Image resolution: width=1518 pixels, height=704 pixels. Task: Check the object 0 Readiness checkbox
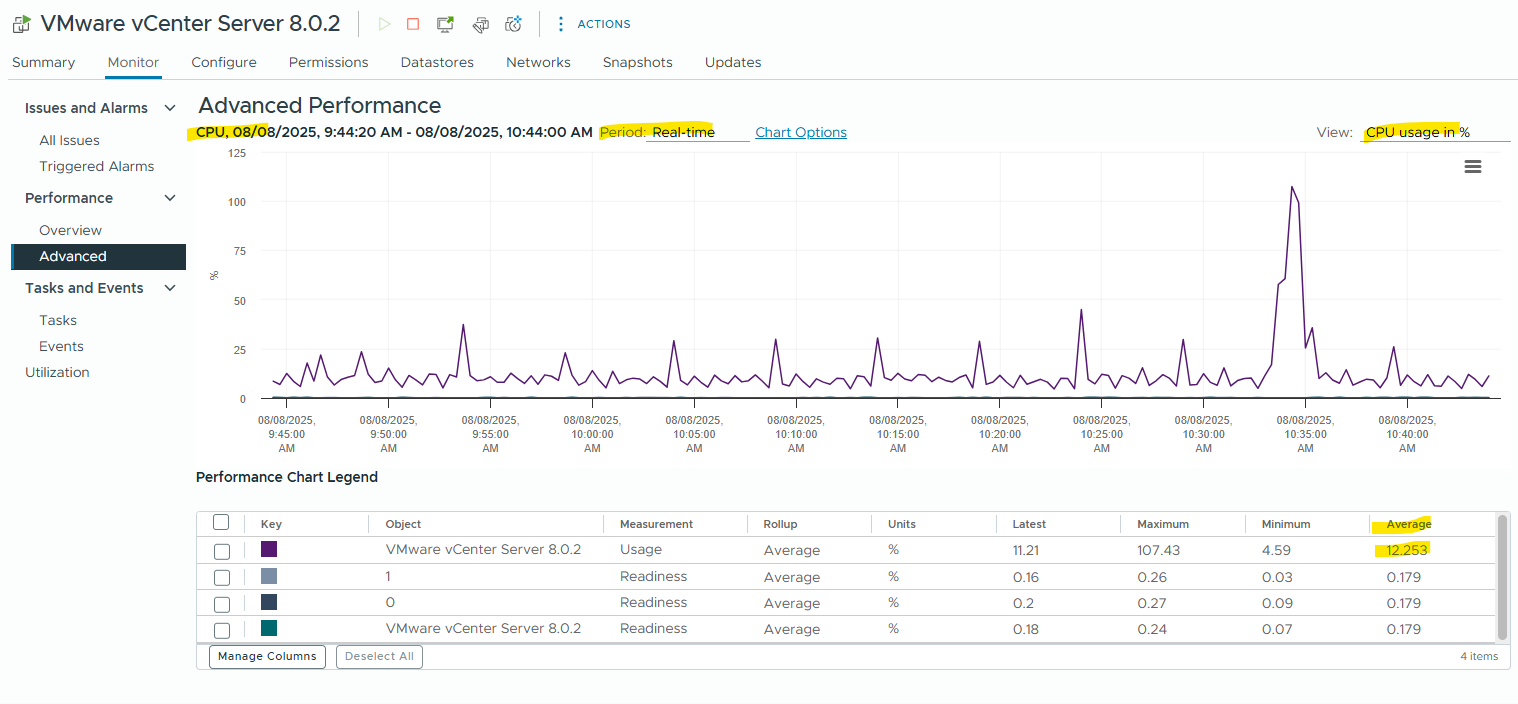click(222, 604)
